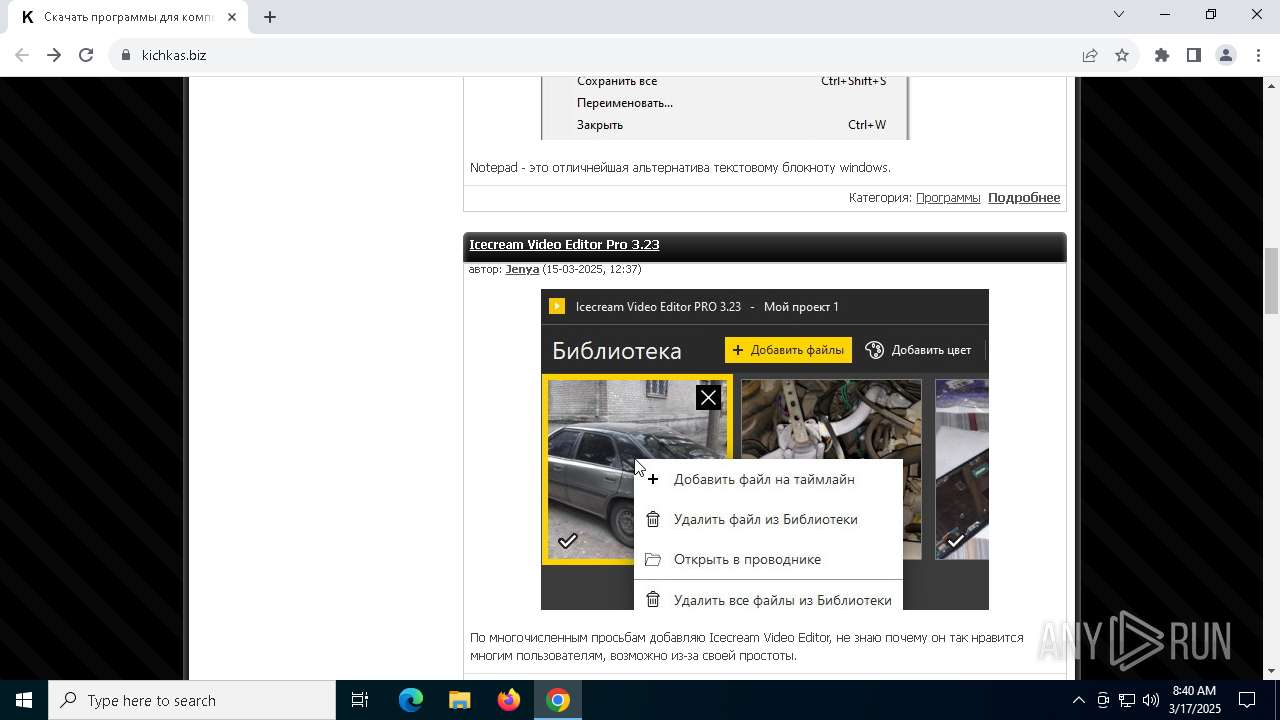Open the Icecream Video Editor Pro 3.23 title
This screenshot has width=1280, height=720.
tap(564, 244)
